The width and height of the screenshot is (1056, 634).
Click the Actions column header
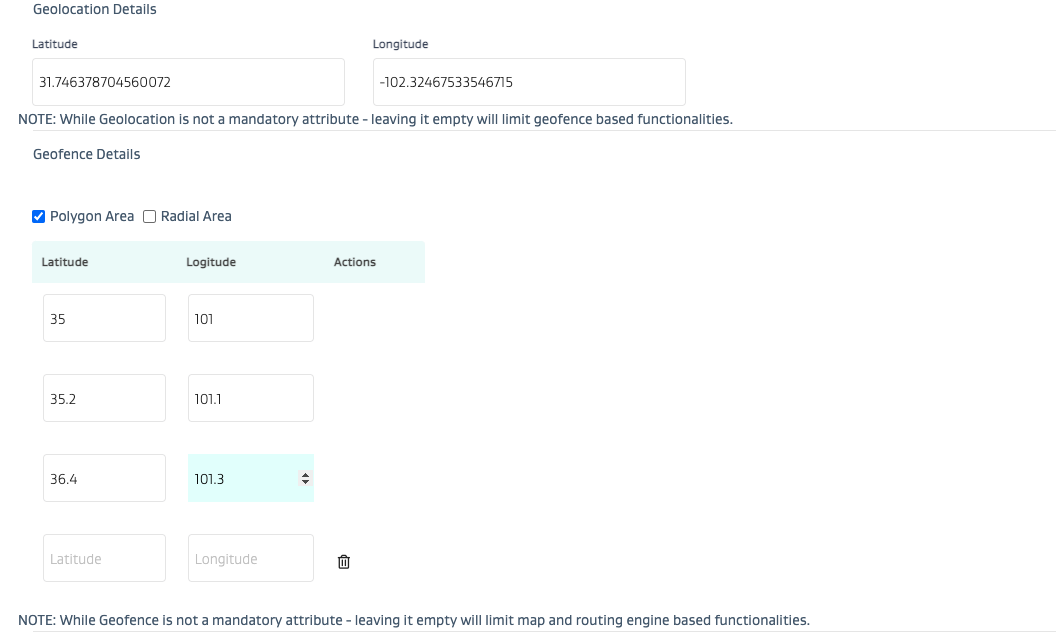[355, 262]
